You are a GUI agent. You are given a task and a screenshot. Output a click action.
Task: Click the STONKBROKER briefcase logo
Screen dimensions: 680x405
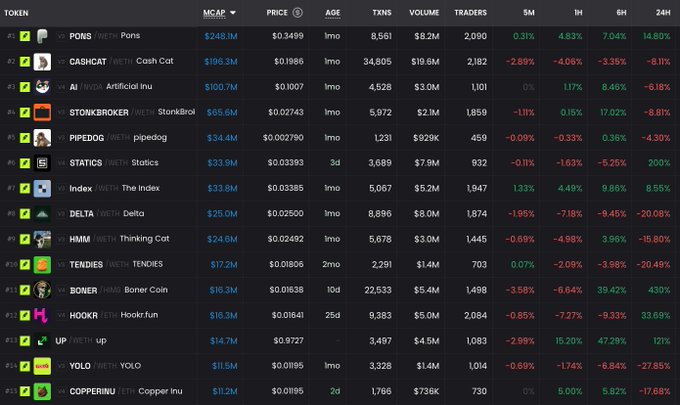point(42,112)
